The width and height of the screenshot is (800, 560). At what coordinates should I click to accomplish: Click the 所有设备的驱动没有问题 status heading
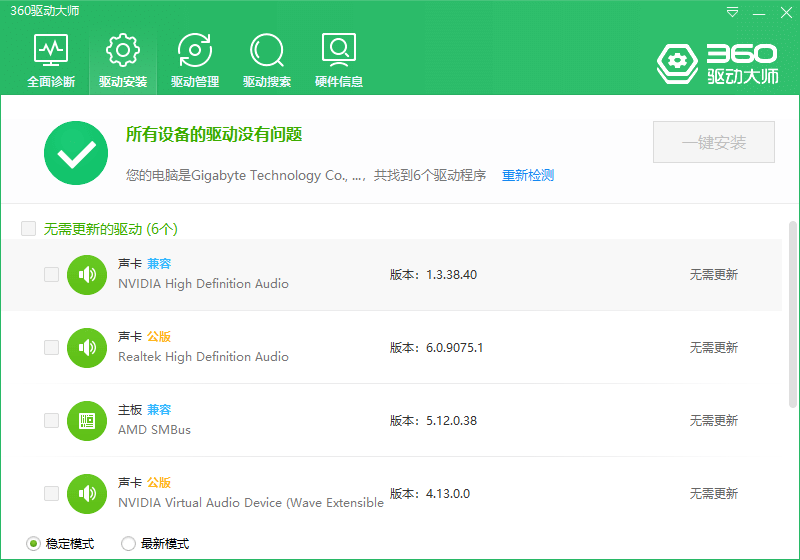214,135
